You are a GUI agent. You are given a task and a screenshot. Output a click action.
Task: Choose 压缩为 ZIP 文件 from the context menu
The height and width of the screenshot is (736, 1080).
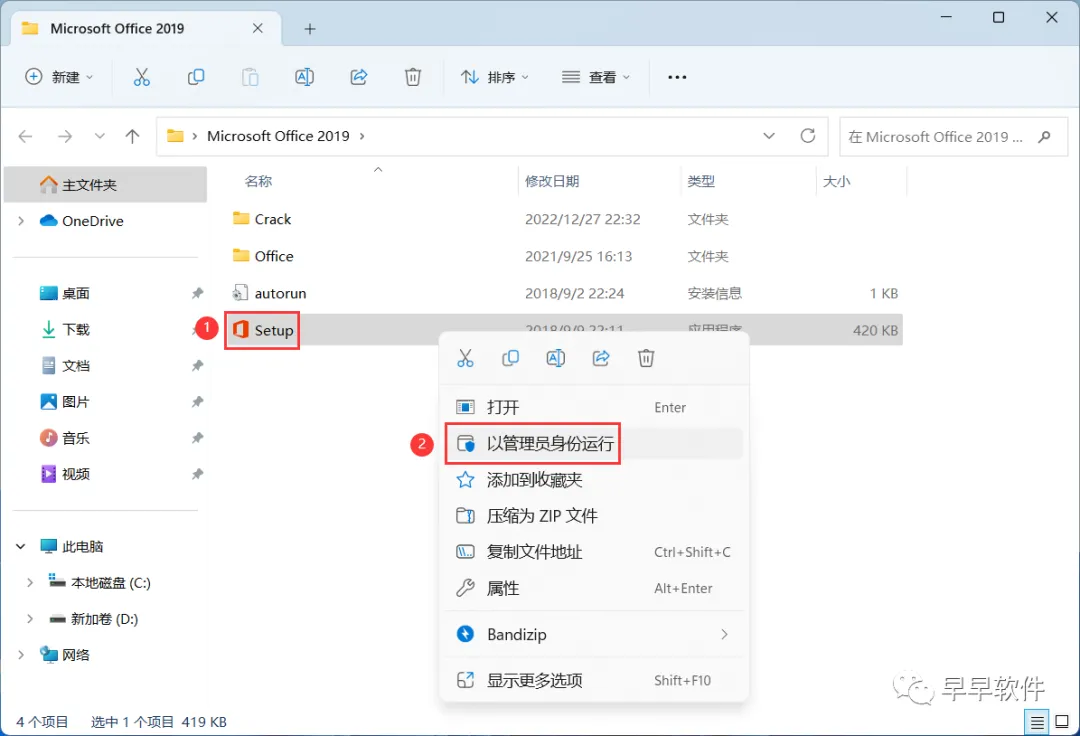coord(594,516)
